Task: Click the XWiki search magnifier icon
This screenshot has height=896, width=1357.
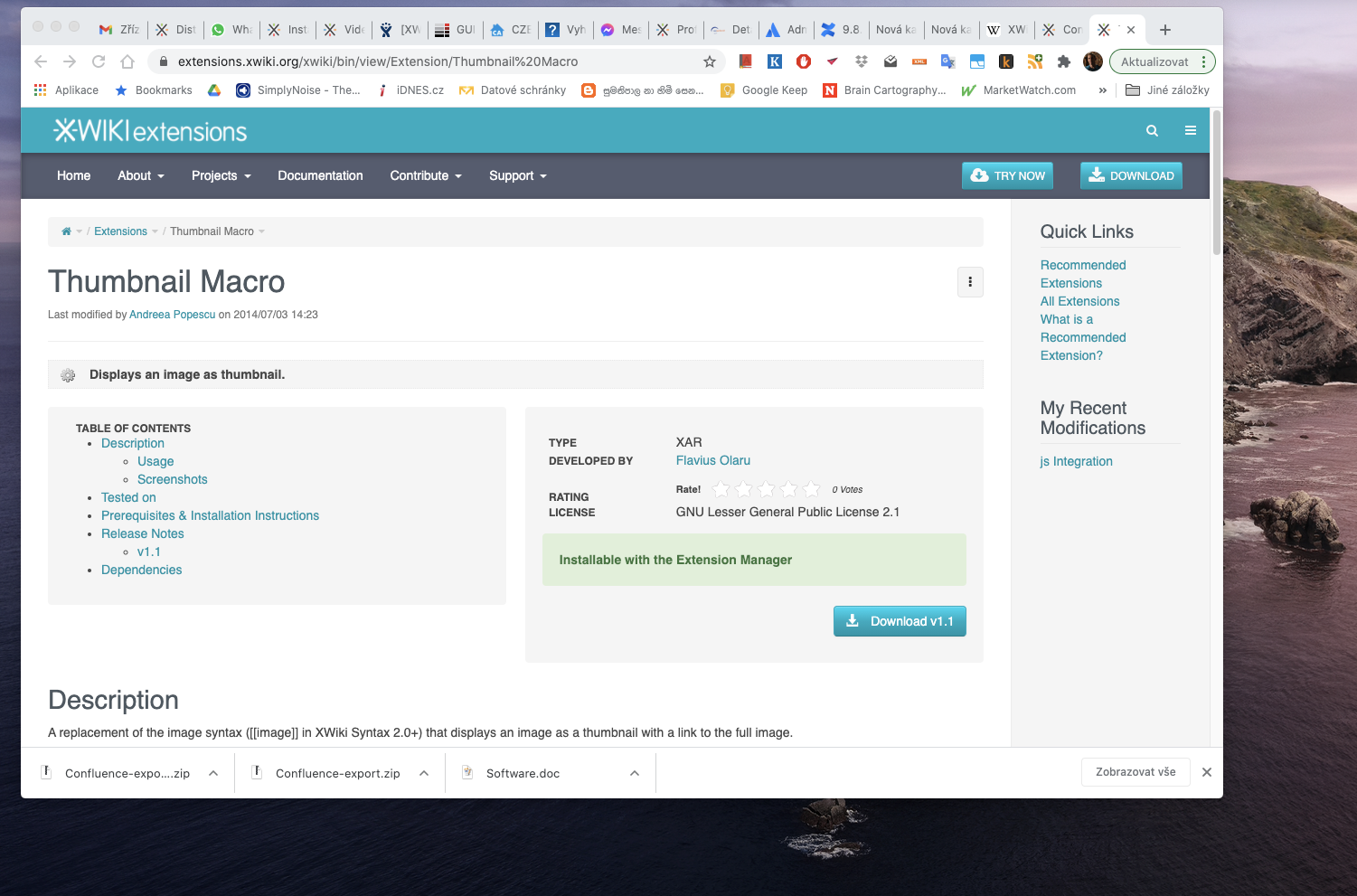Action: tap(1152, 131)
